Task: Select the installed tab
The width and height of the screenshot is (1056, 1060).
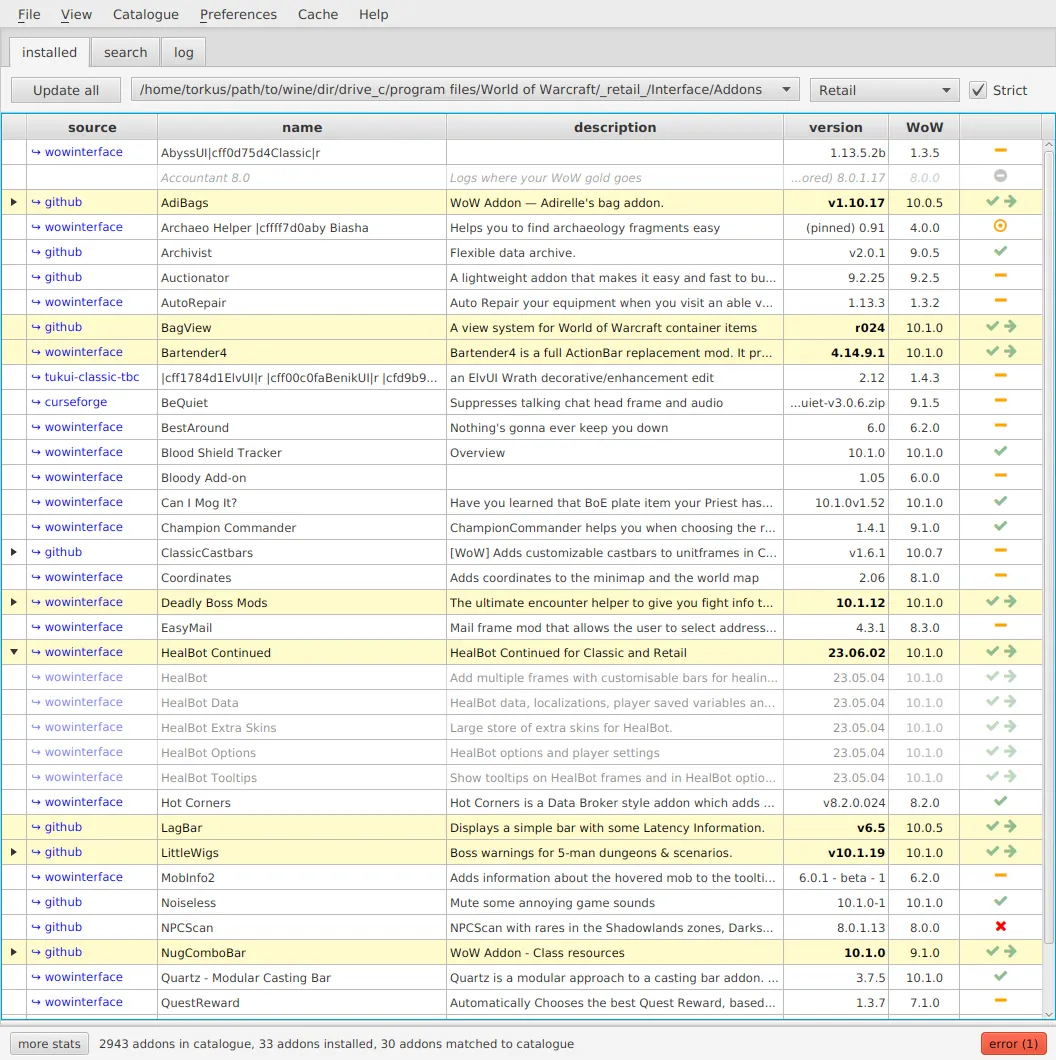Action: click(49, 52)
